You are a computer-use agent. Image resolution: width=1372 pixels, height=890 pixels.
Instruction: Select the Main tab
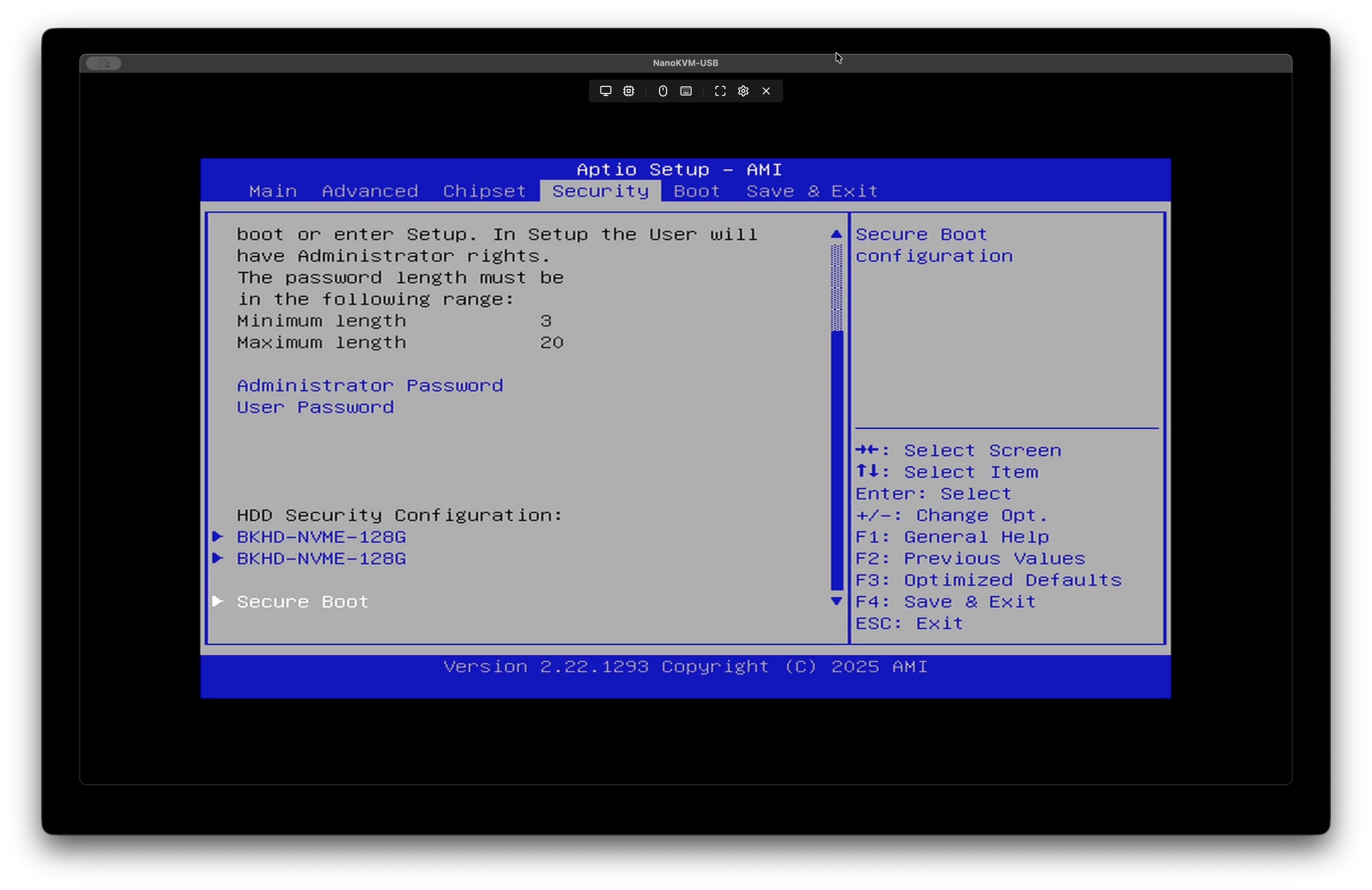[273, 191]
